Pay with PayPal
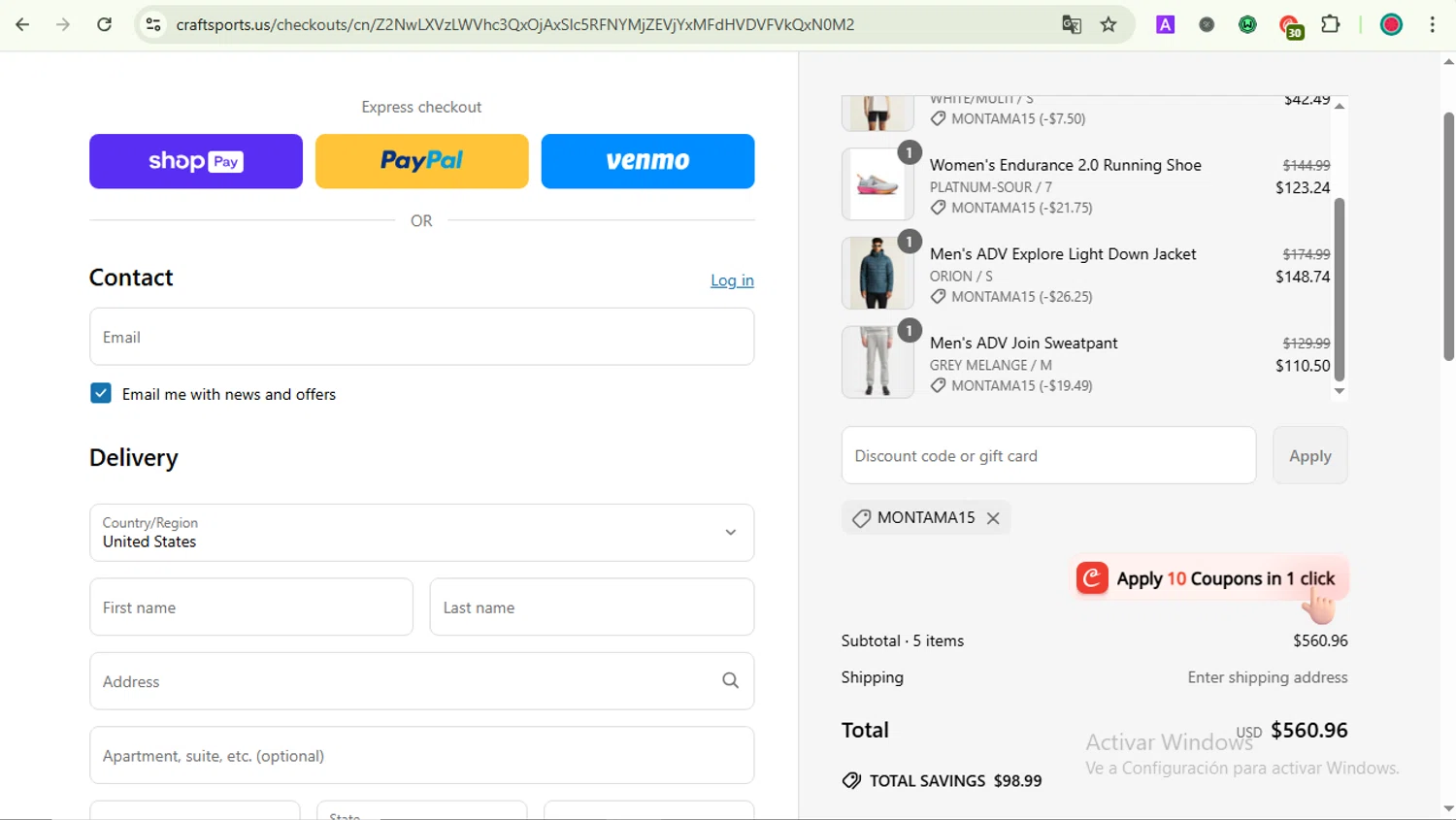Image resolution: width=1456 pixels, height=820 pixels. point(421,161)
